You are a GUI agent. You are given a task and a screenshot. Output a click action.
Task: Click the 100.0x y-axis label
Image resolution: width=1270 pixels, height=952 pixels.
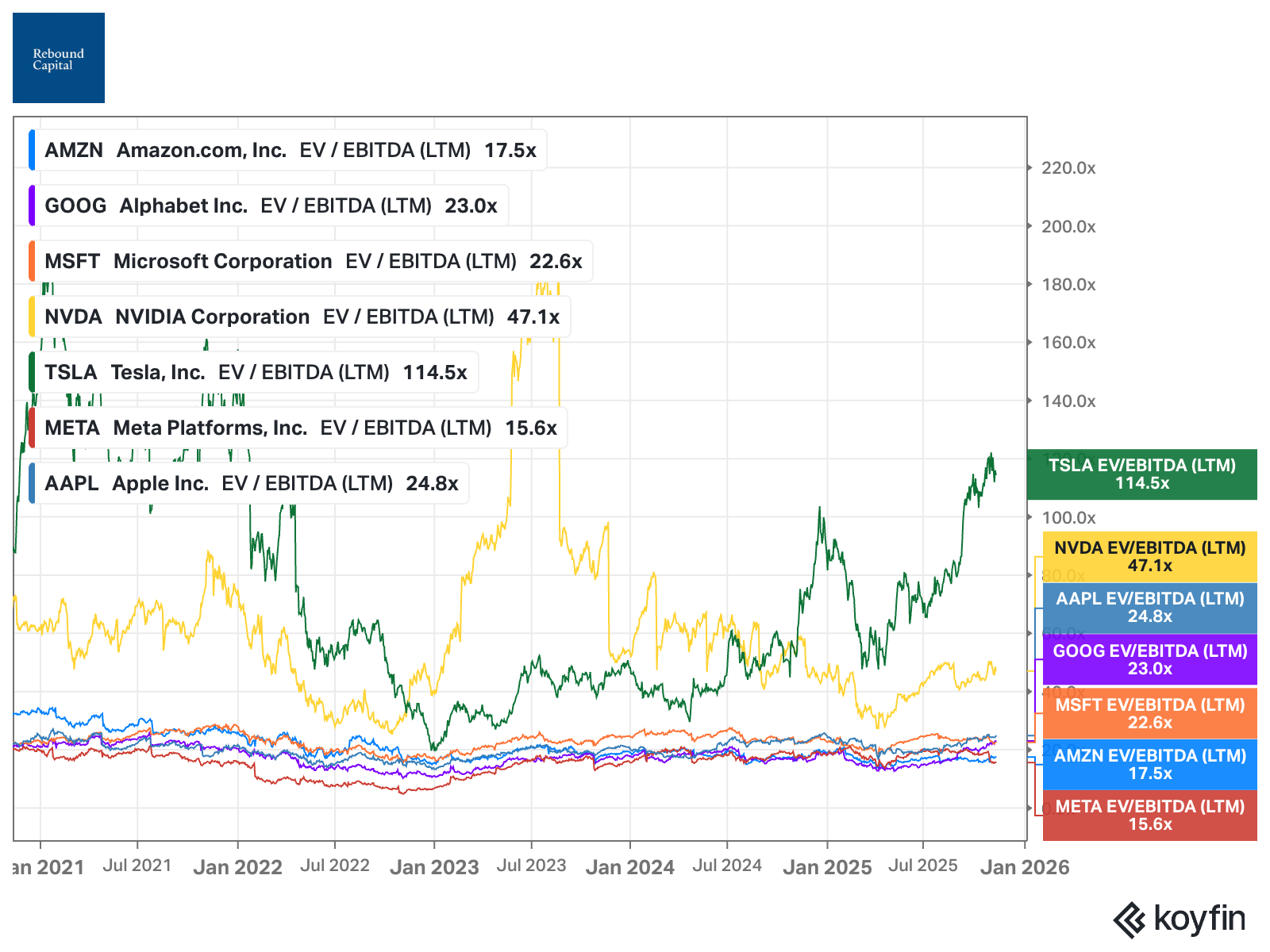tap(1068, 518)
